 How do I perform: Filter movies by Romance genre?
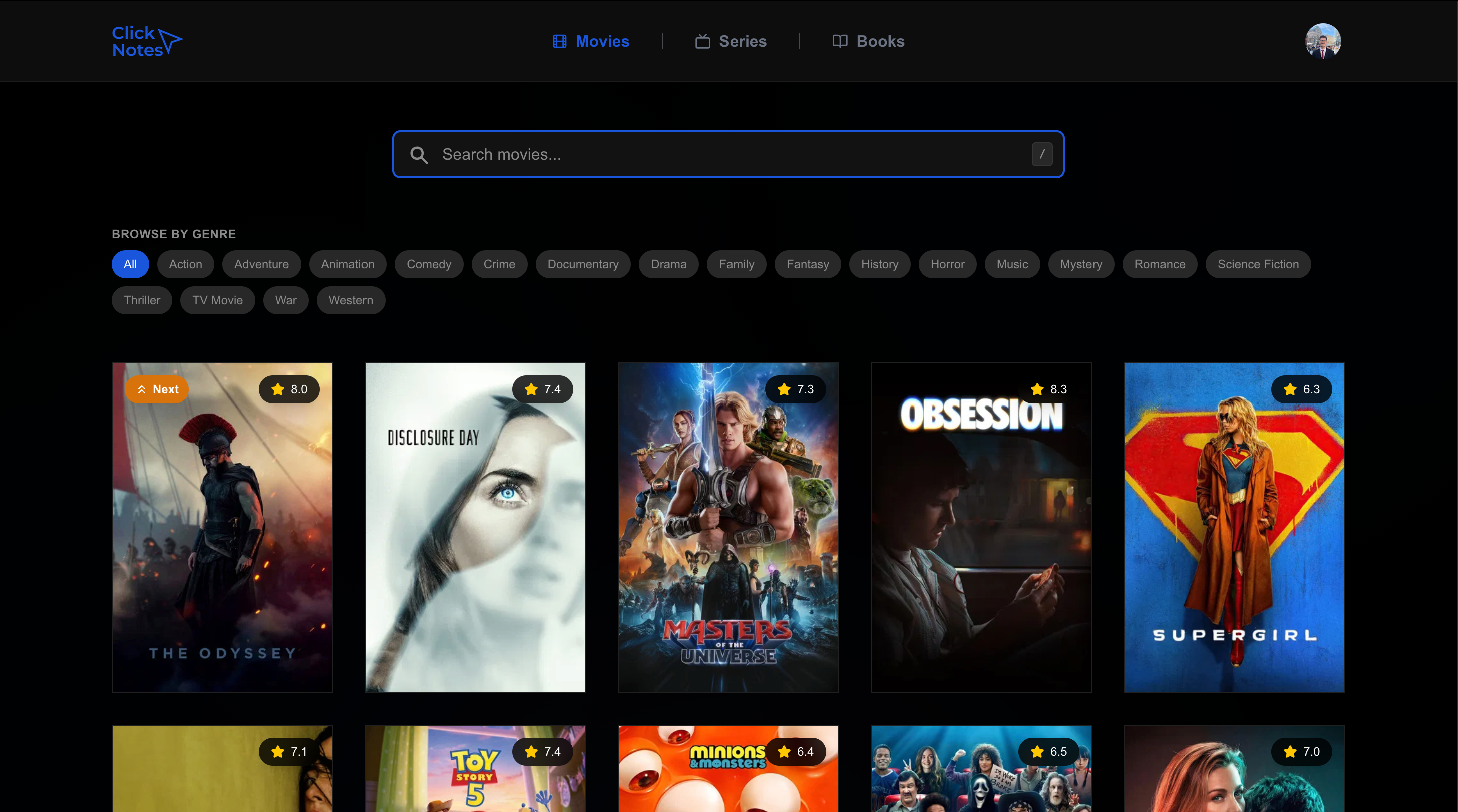coord(1160,264)
